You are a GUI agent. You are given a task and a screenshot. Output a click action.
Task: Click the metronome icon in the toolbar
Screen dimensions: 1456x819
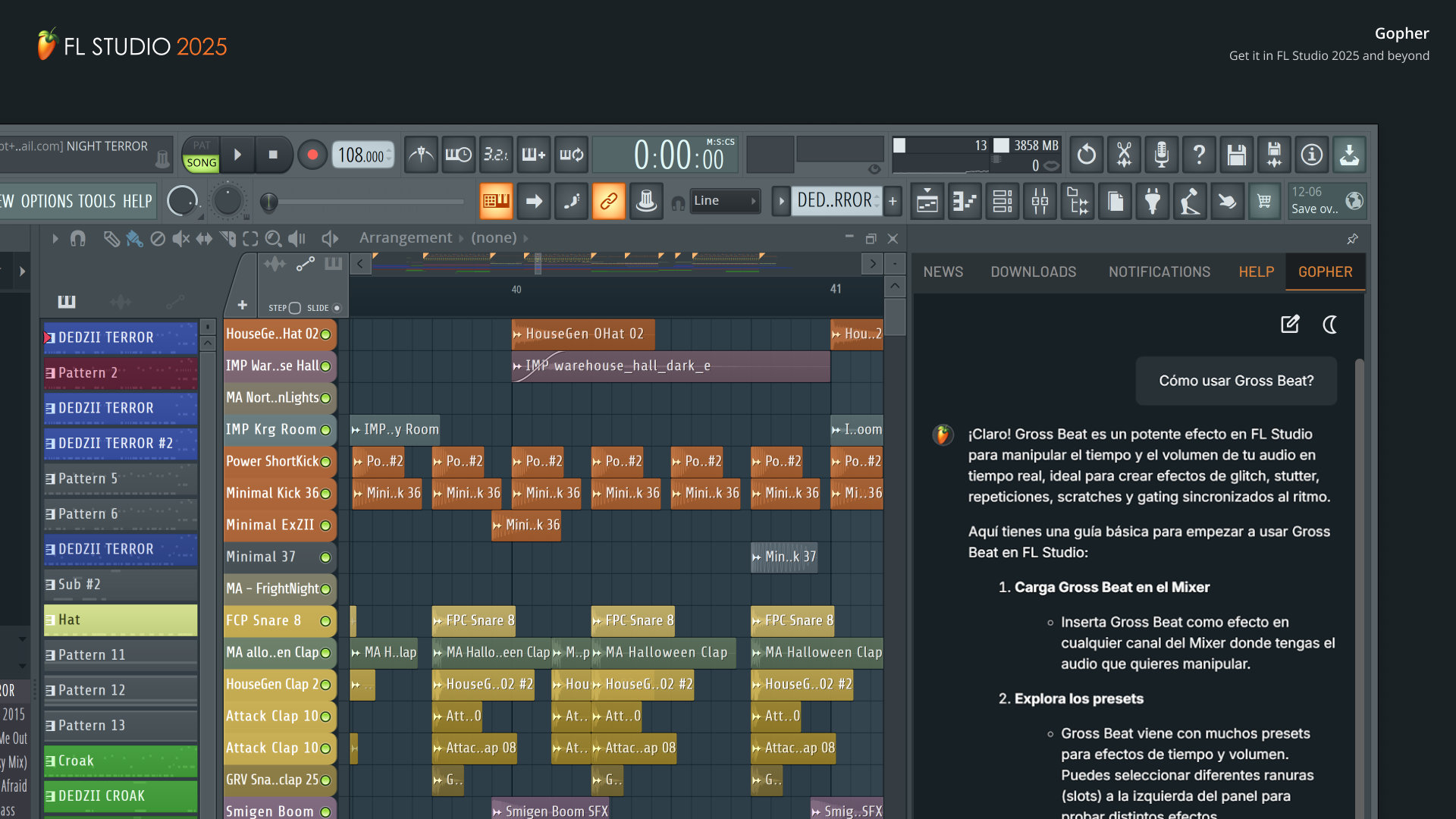point(421,155)
